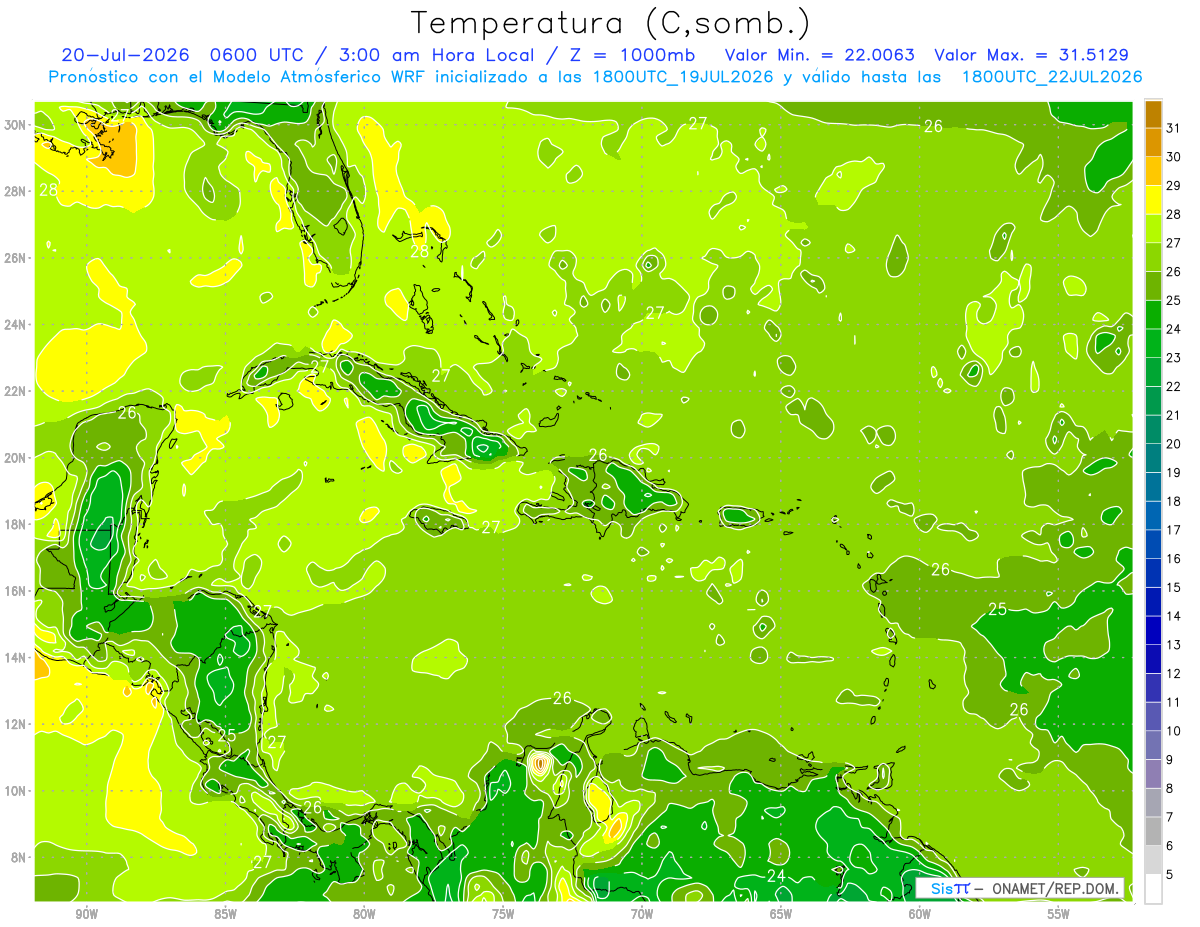The width and height of the screenshot is (1200, 927).
Task: Click the 30N latitude axis label
Action: tap(15, 124)
